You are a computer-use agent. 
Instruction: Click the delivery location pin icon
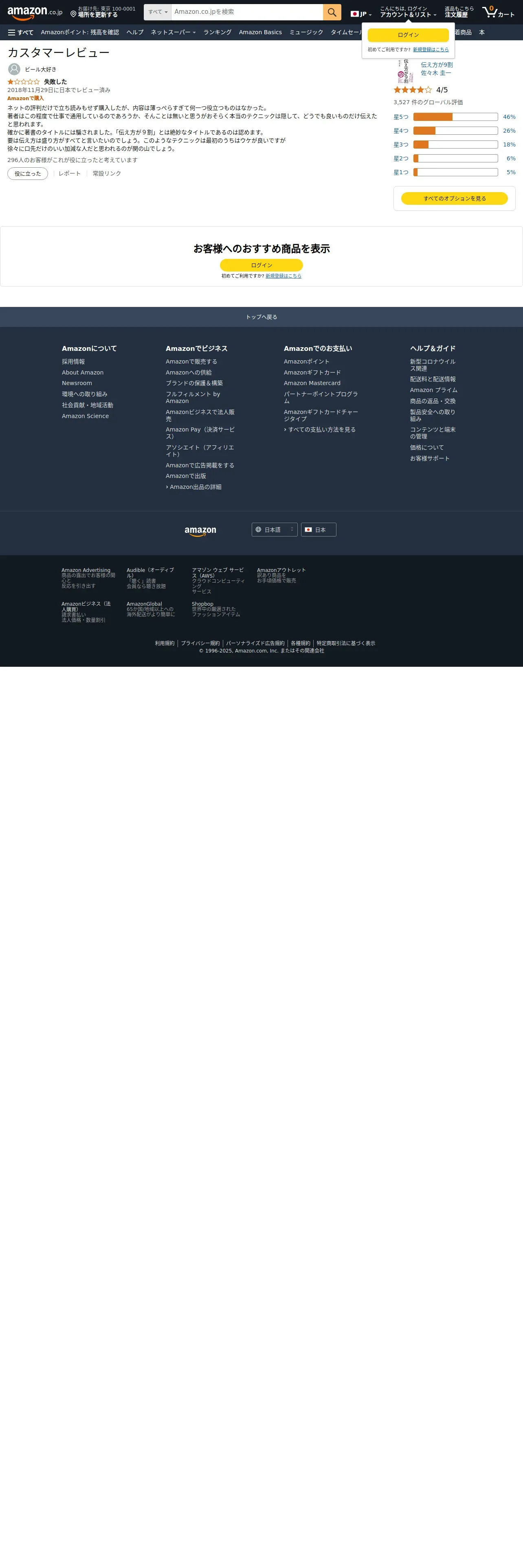[x=73, y=14]
